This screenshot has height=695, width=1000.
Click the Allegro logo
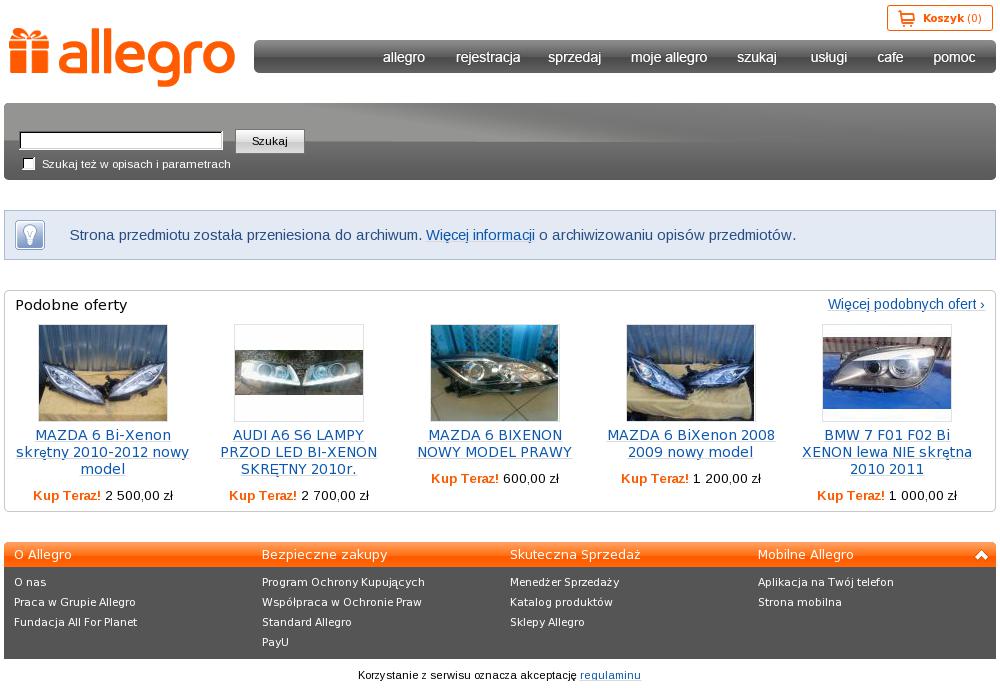click(x=122, y=56)
